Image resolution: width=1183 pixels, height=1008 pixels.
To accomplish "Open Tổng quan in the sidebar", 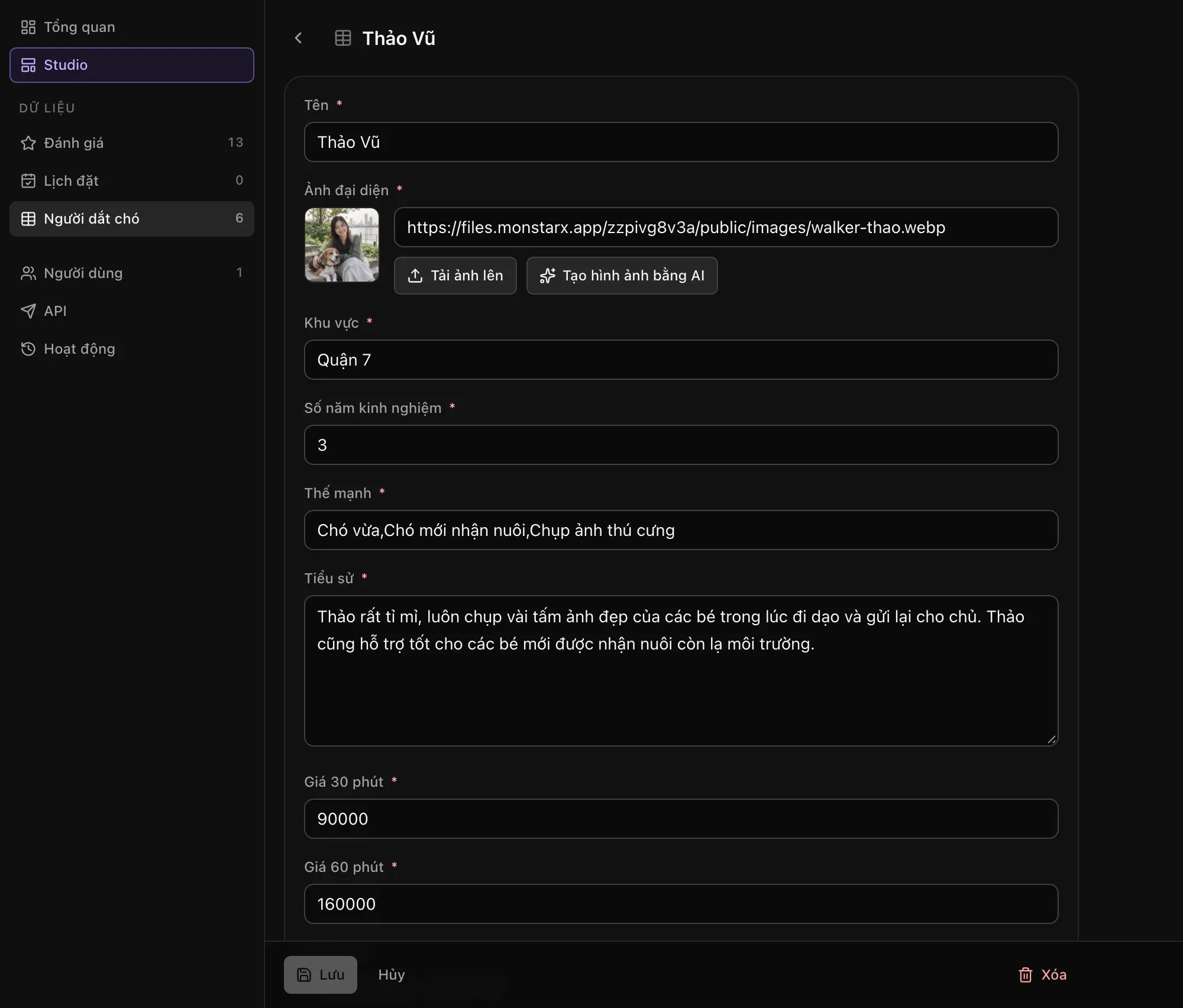I will pyautogui.click(x=131, y=27).
